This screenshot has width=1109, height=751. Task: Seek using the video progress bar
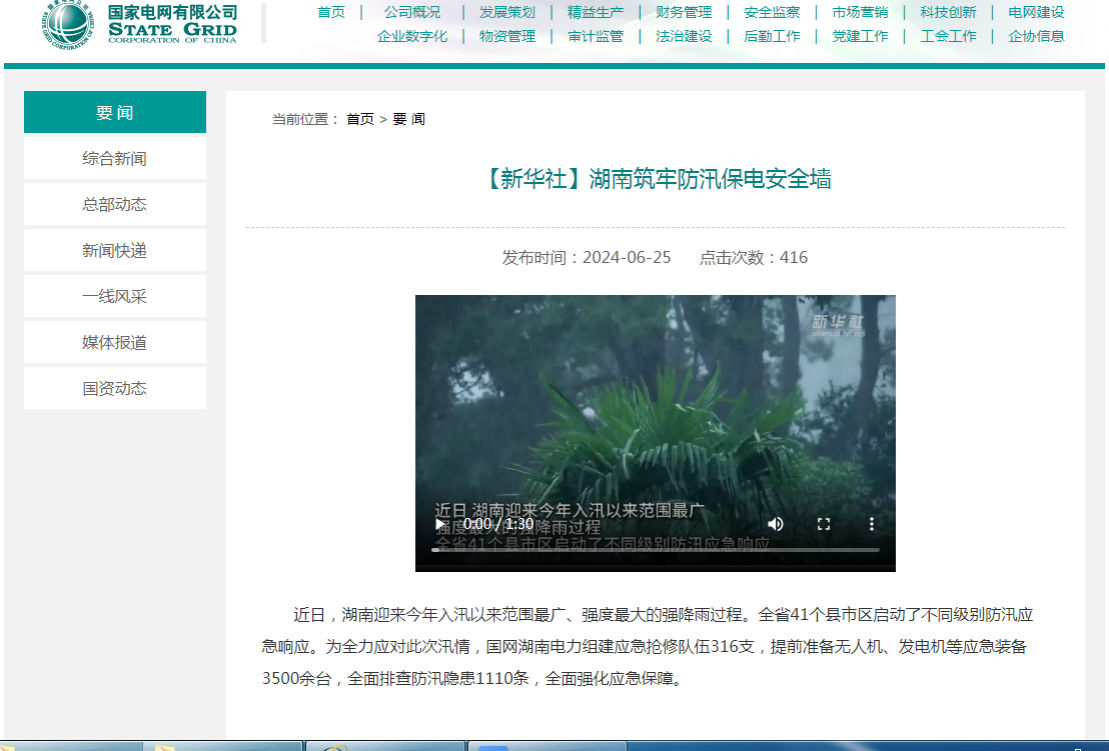pos(656,549)
